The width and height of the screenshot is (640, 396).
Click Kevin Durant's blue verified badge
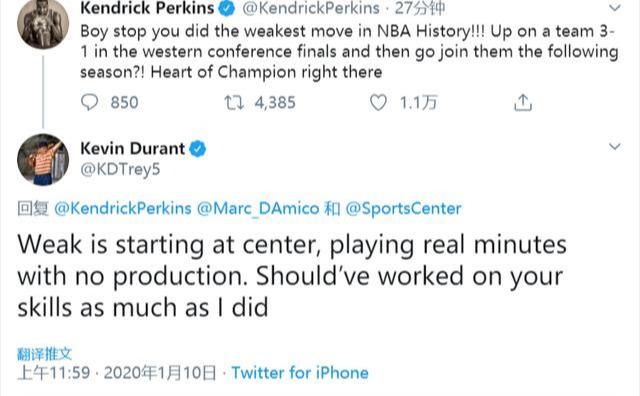tap(198, 149)
